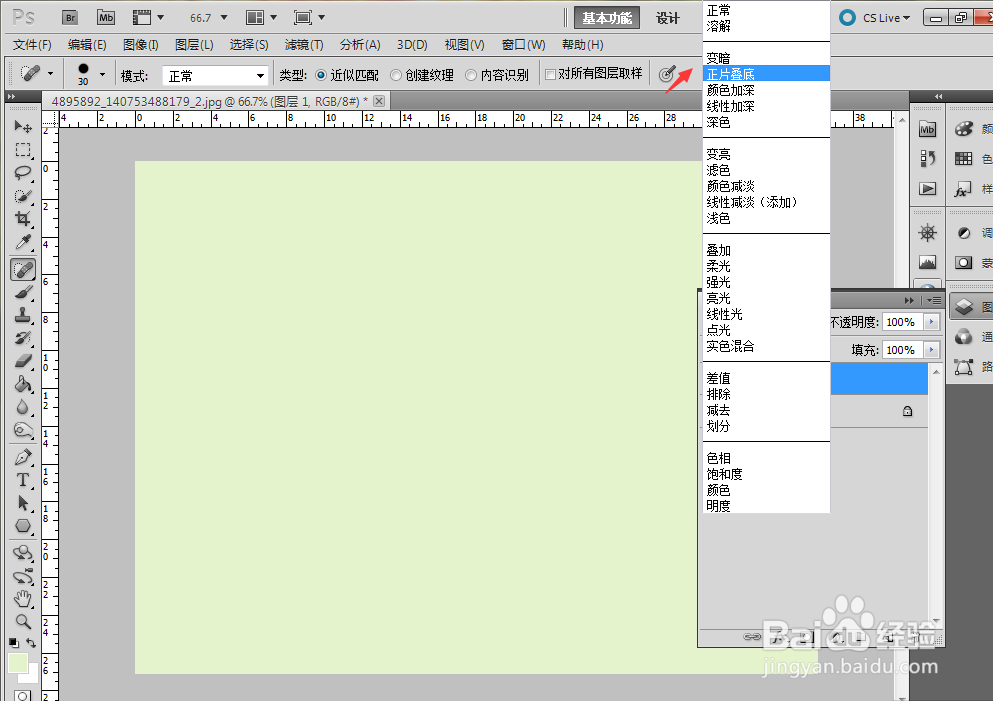Toggle tablet pressure size button
Screen dimensions: 993x701
pos(666,75)
